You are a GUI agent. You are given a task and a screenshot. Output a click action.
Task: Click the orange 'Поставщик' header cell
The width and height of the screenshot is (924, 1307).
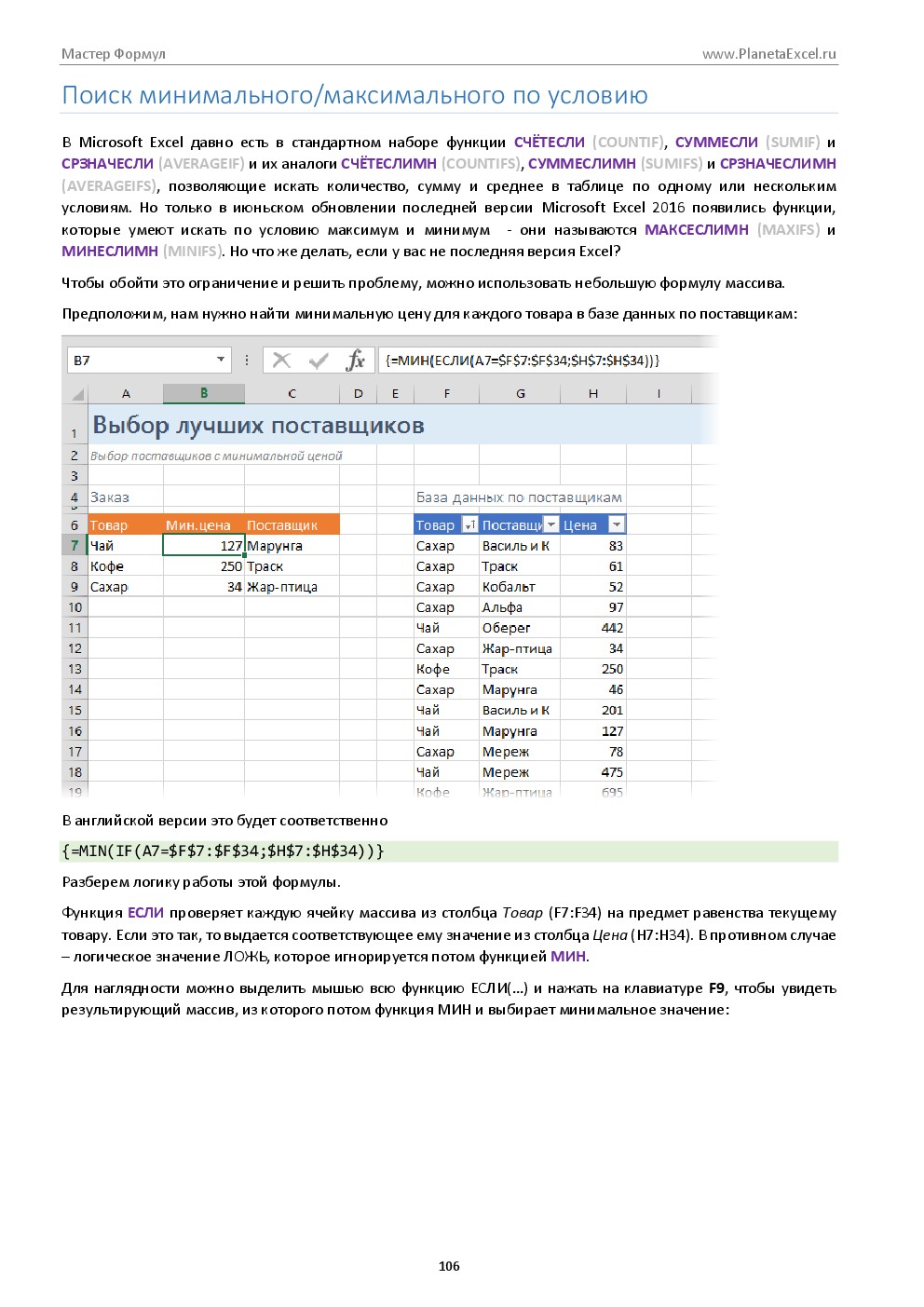pos(292,525)
